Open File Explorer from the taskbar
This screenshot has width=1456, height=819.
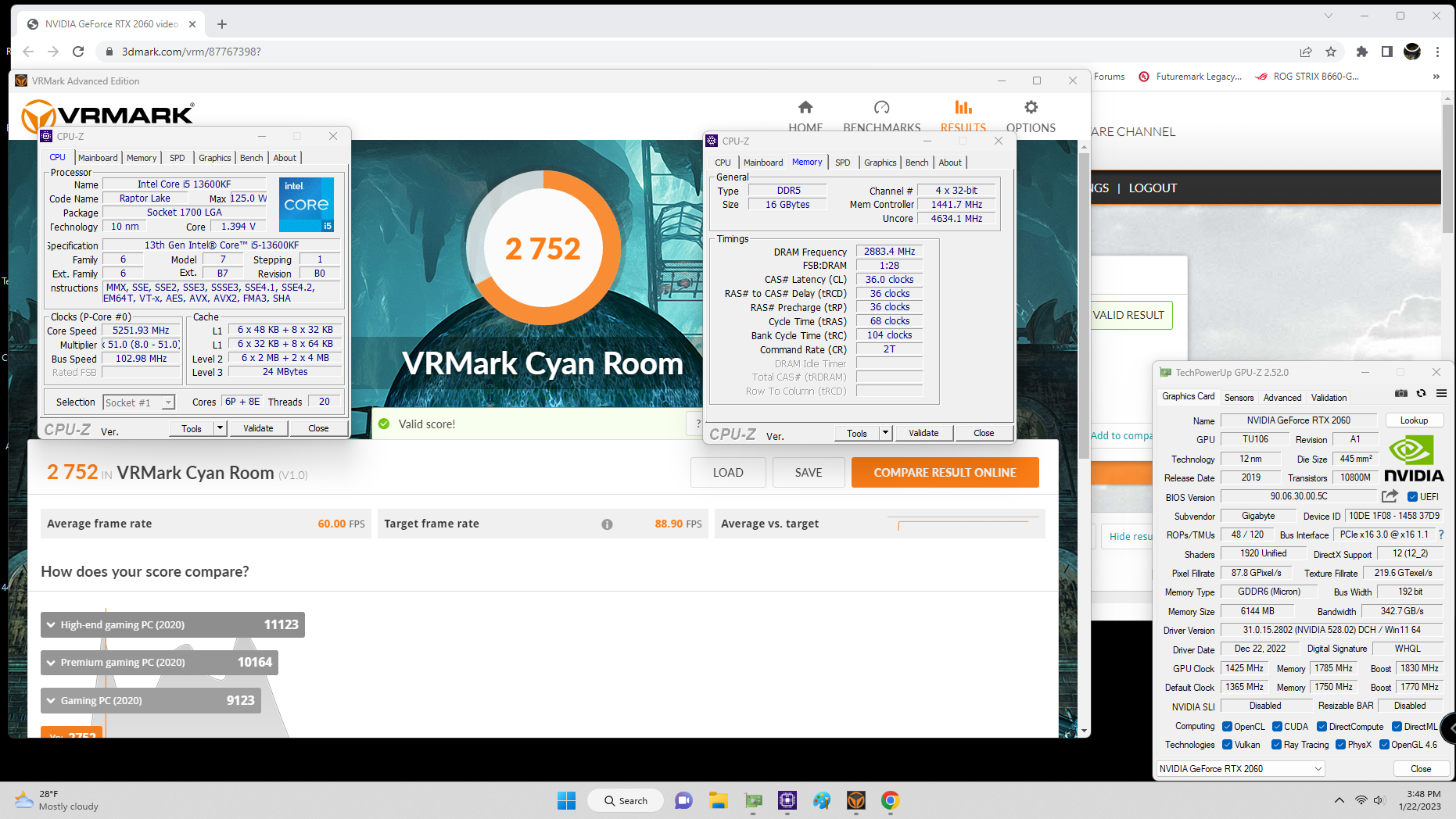718,800
